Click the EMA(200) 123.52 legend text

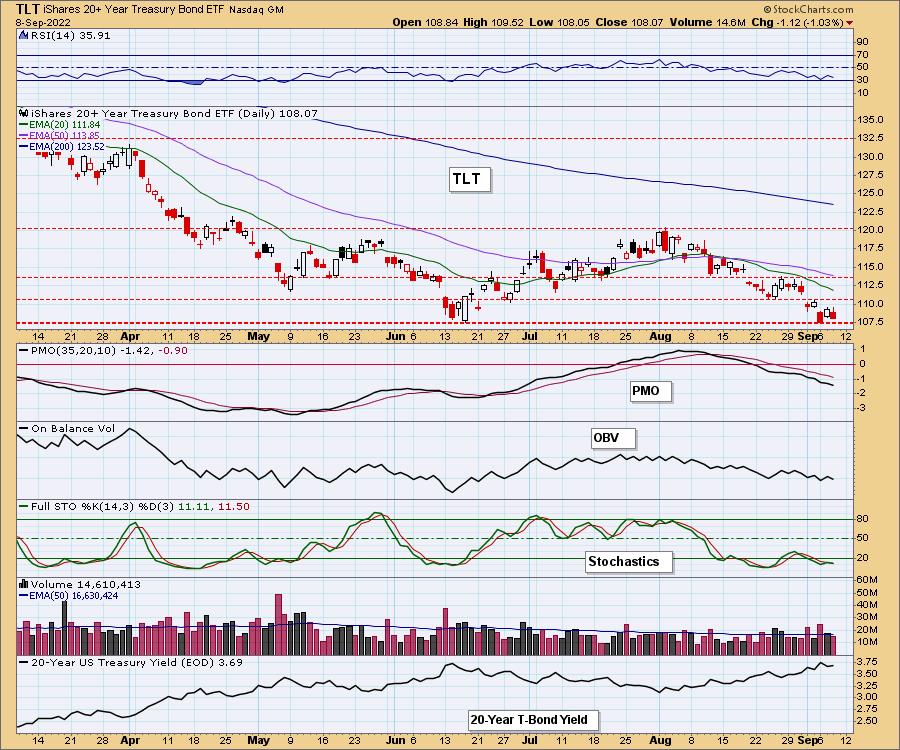point(67,146)
